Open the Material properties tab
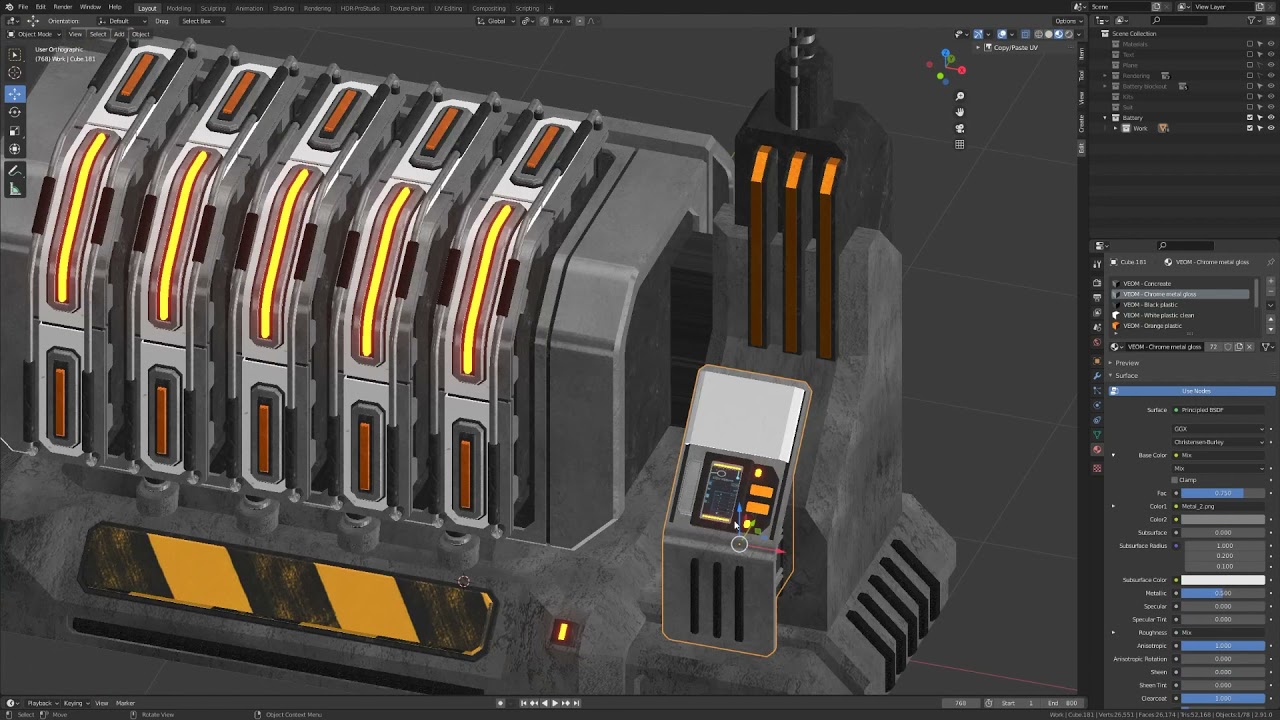 [x=1097, y=450]
